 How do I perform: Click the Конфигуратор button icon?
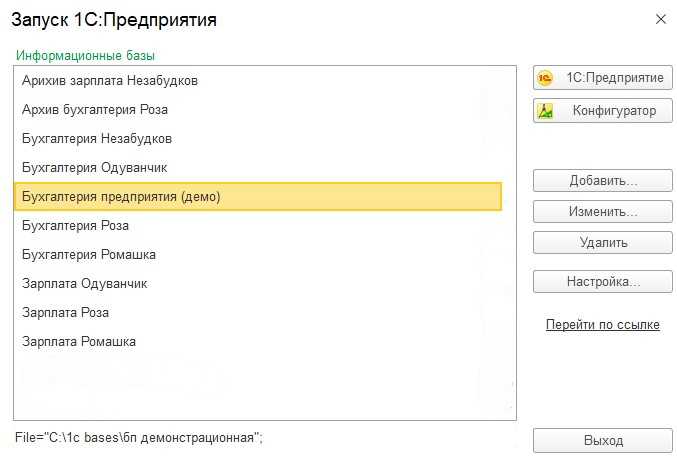[545, 111]
